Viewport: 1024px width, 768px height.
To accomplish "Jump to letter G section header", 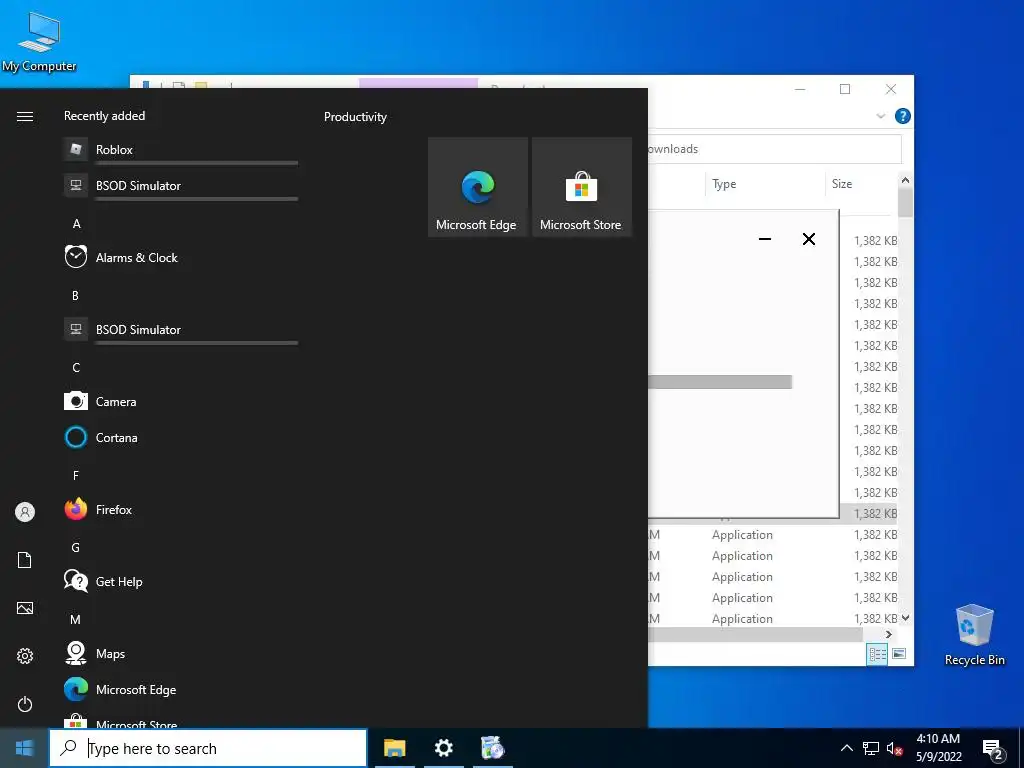I will click(76, 548).
